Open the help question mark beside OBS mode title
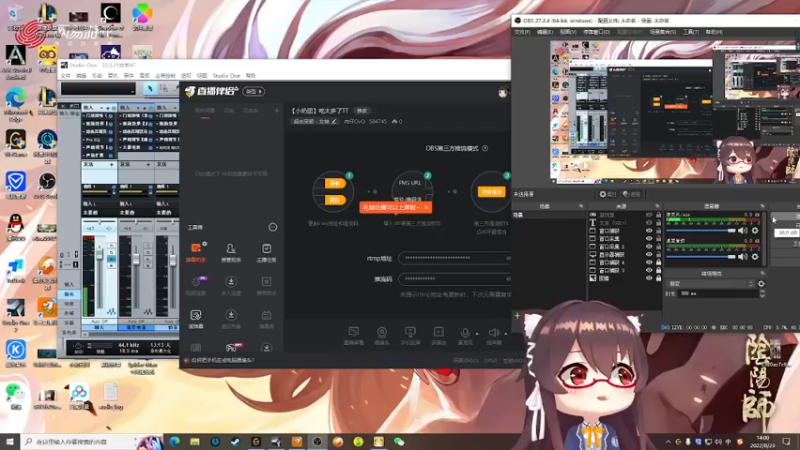The height and width of the screenshot is (450, 800). click(x=485, y=148)
